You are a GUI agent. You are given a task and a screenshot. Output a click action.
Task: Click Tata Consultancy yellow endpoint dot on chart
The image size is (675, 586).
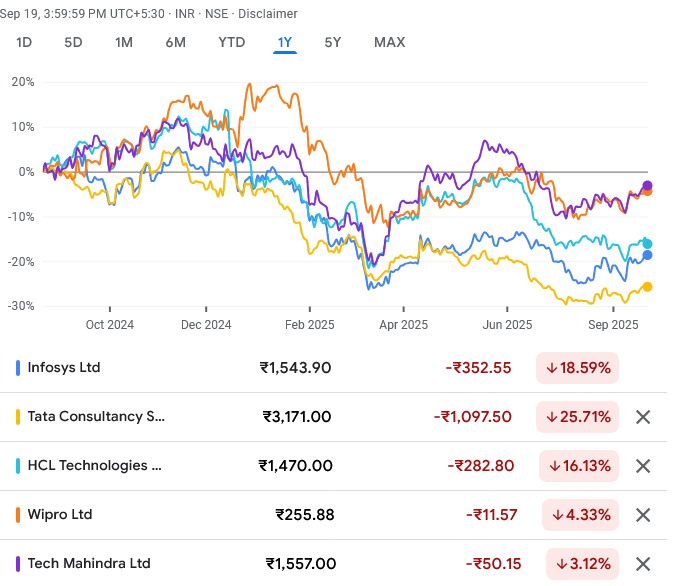[647, 287]
